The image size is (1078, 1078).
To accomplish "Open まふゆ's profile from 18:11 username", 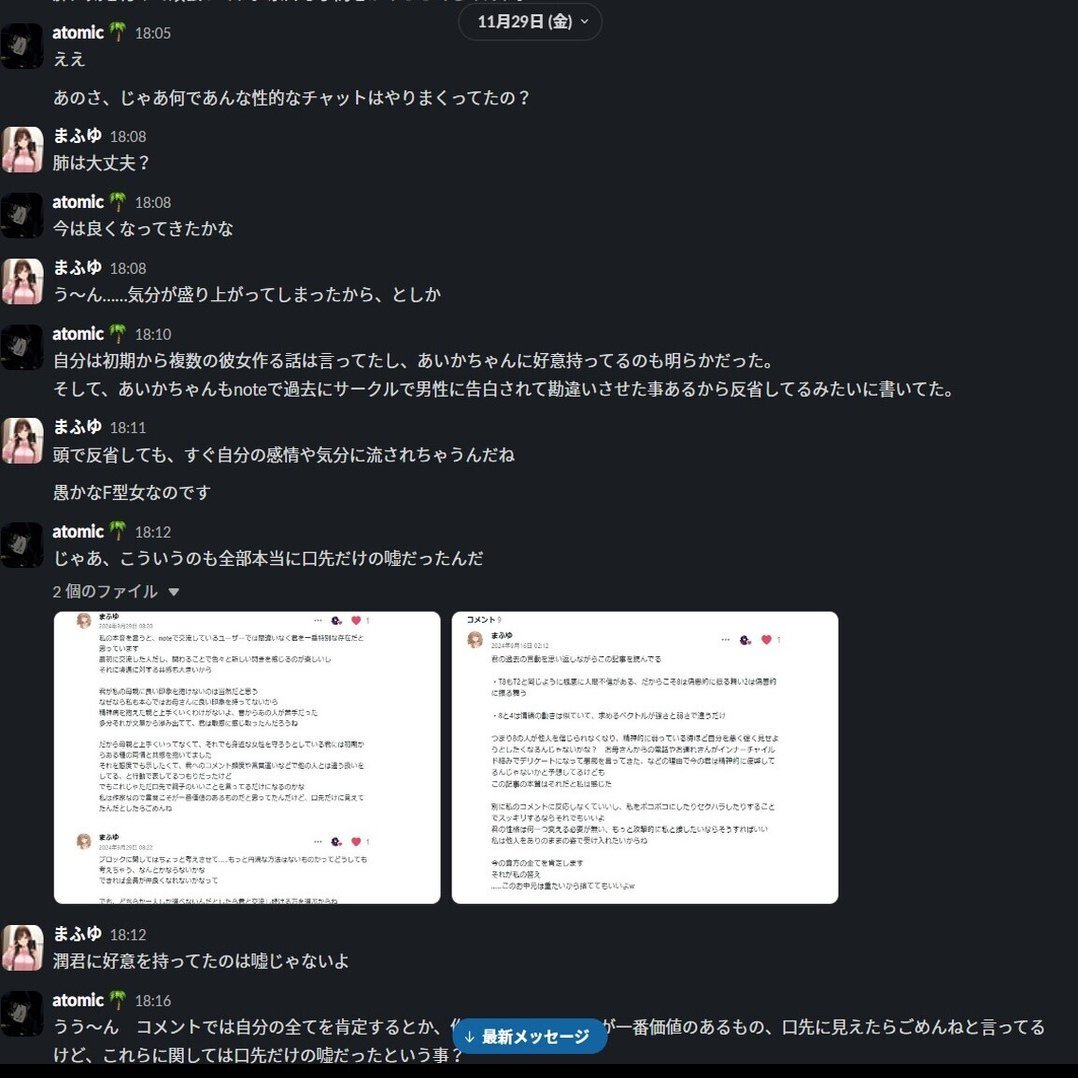I will tap(78, 427).
